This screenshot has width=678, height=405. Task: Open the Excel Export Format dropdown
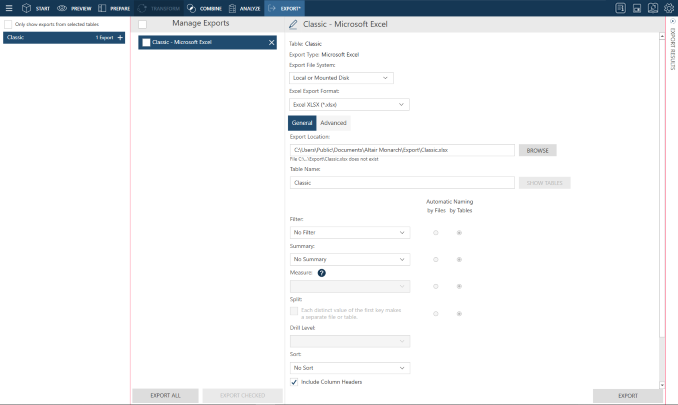349,105
